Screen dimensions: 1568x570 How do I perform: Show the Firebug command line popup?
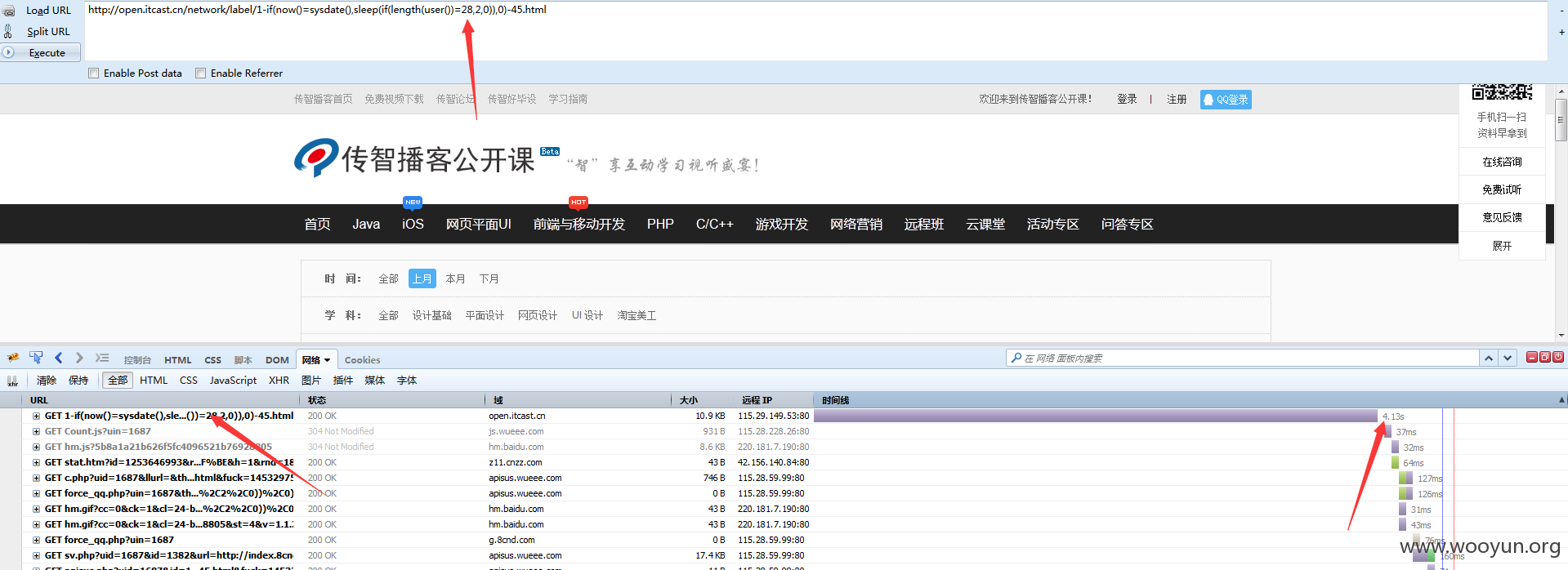click(102, 358)
